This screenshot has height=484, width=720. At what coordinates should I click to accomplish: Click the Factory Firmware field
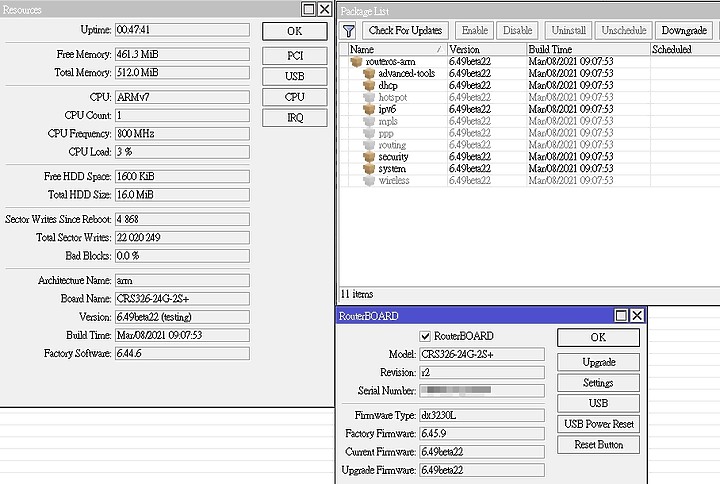click(482, 433)
